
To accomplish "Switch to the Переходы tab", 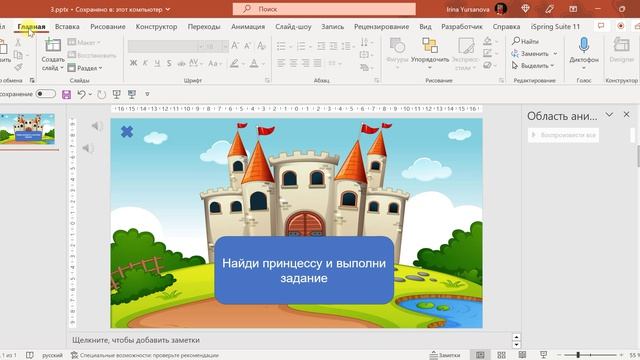I will 204,27.
